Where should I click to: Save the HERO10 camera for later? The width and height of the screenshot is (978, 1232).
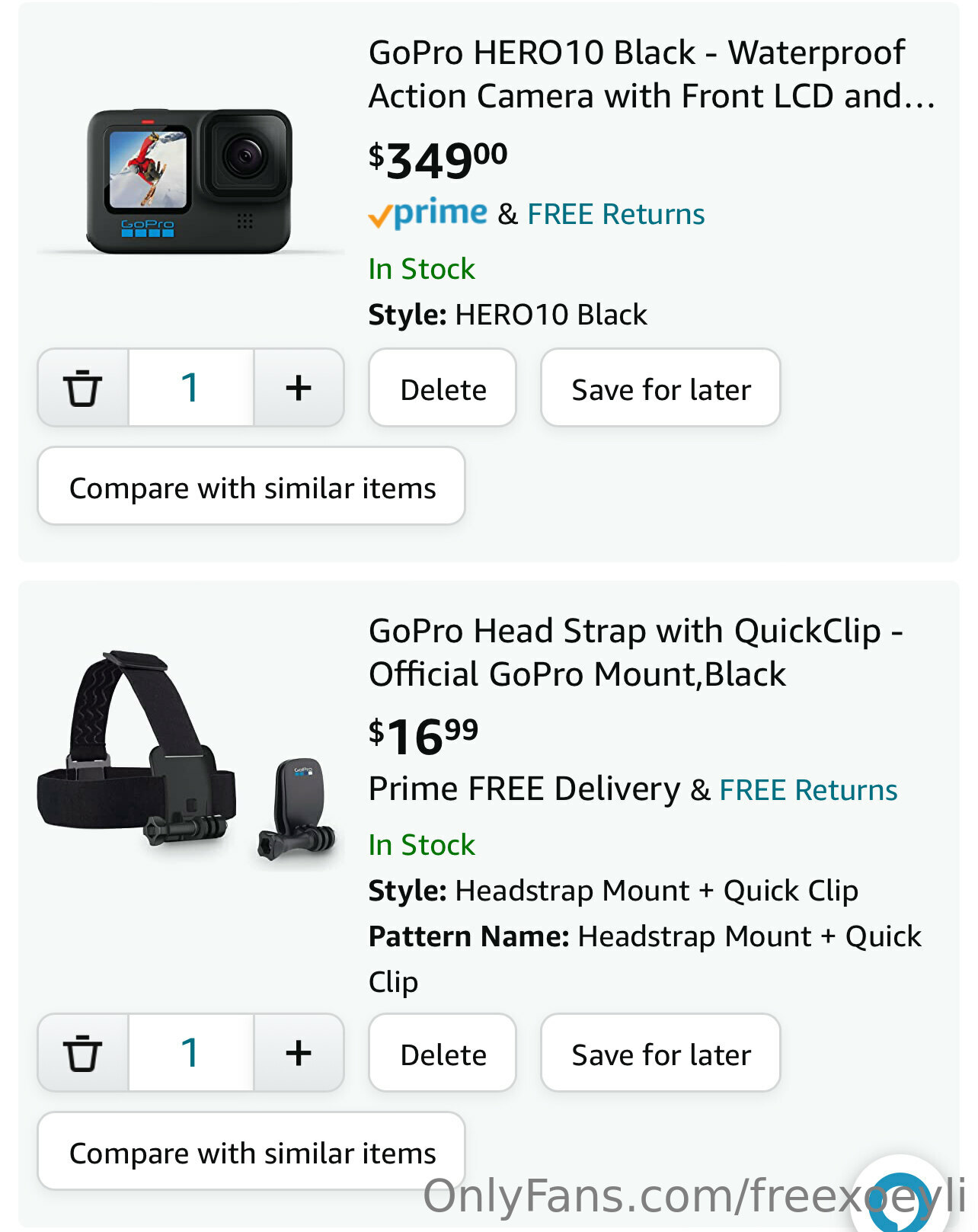(660, 389)
